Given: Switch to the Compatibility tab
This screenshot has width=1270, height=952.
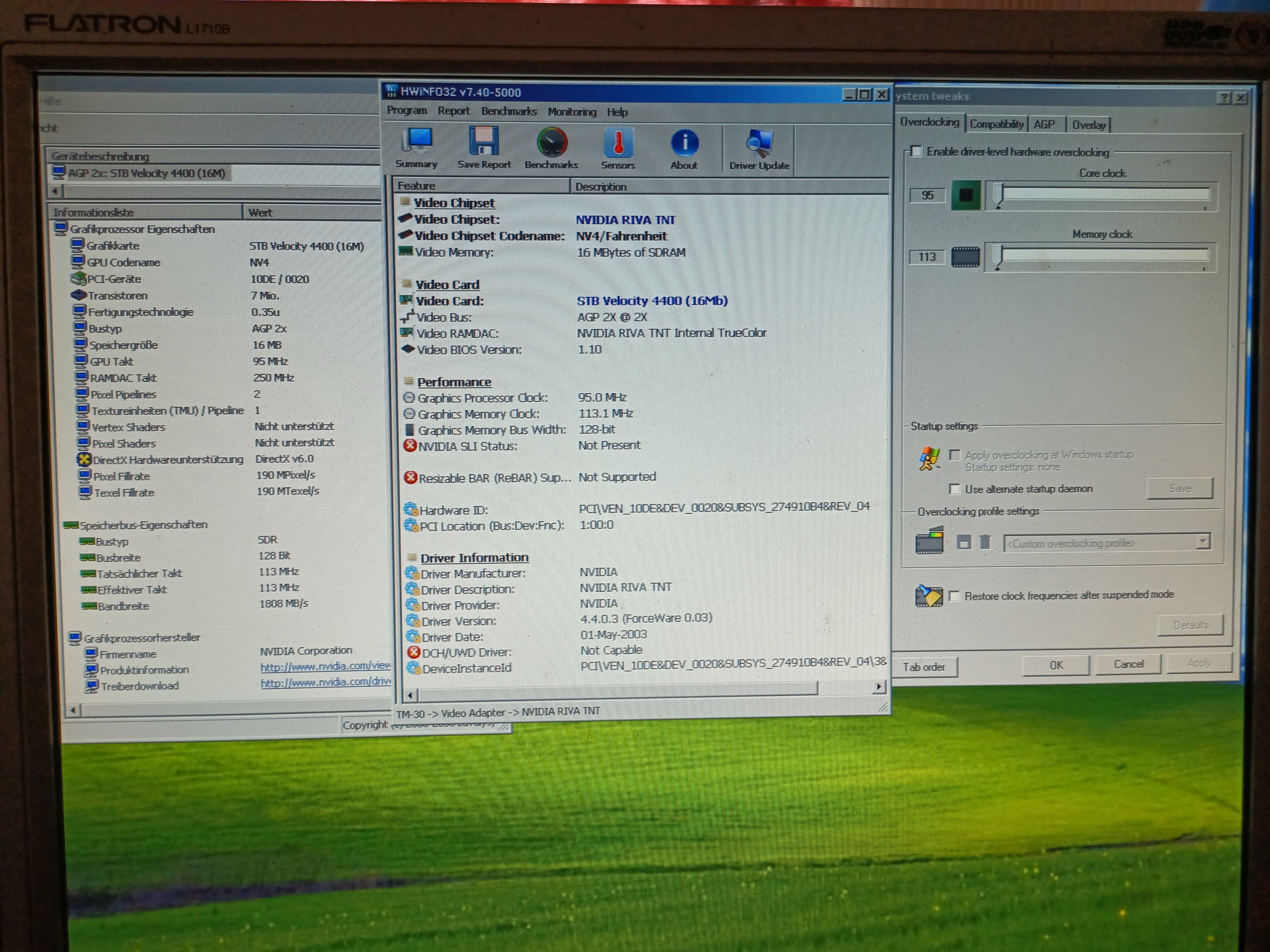Looking at the screenshot, I should (996, 124).
